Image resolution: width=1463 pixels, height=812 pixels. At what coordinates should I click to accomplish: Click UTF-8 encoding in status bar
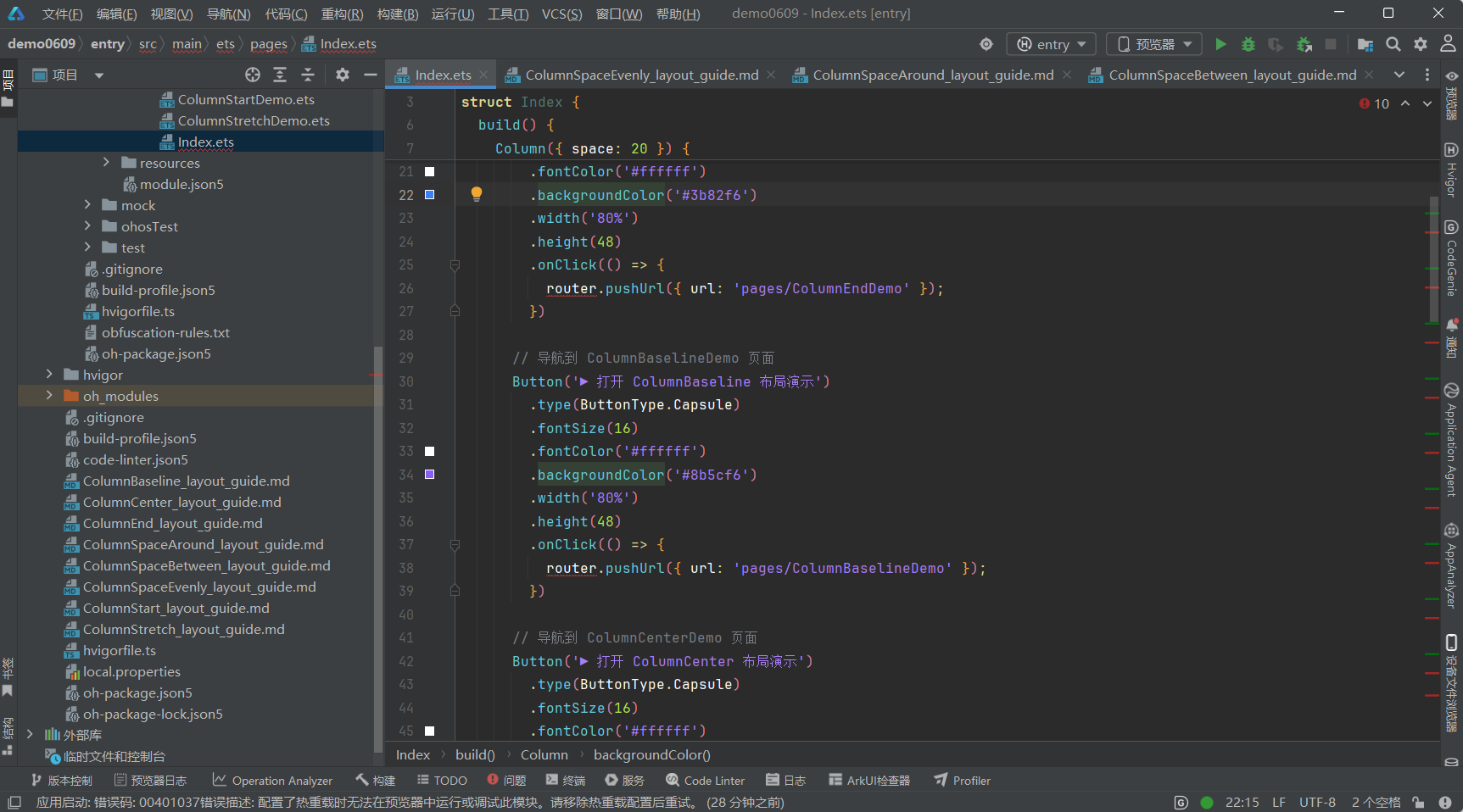tap(1317, 802)
